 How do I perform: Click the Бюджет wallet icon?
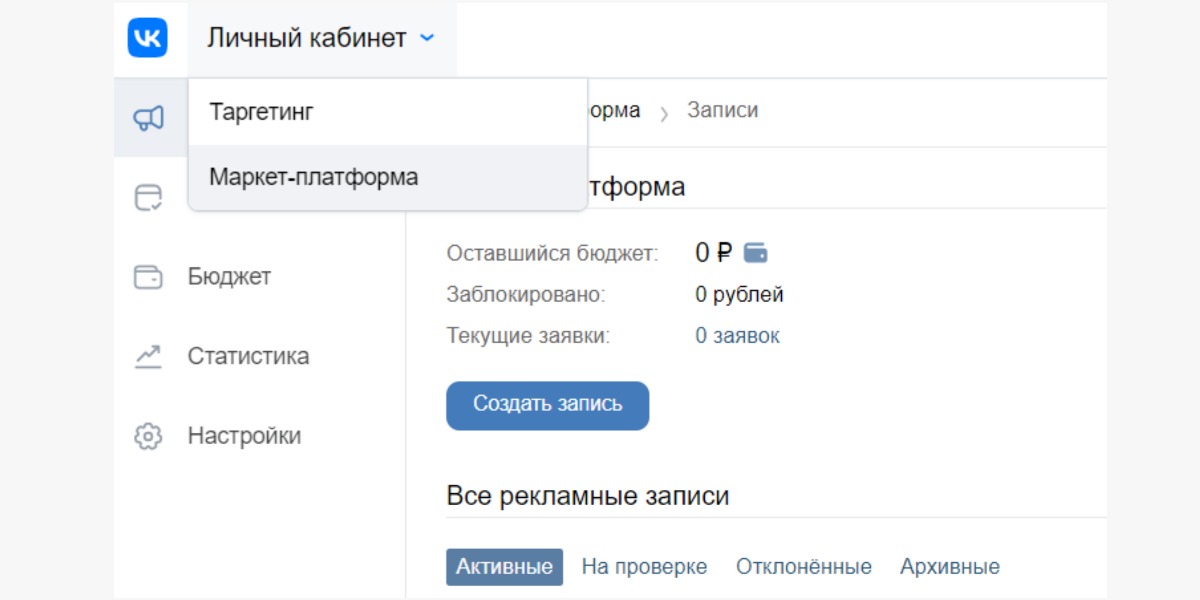click(148, 277)
